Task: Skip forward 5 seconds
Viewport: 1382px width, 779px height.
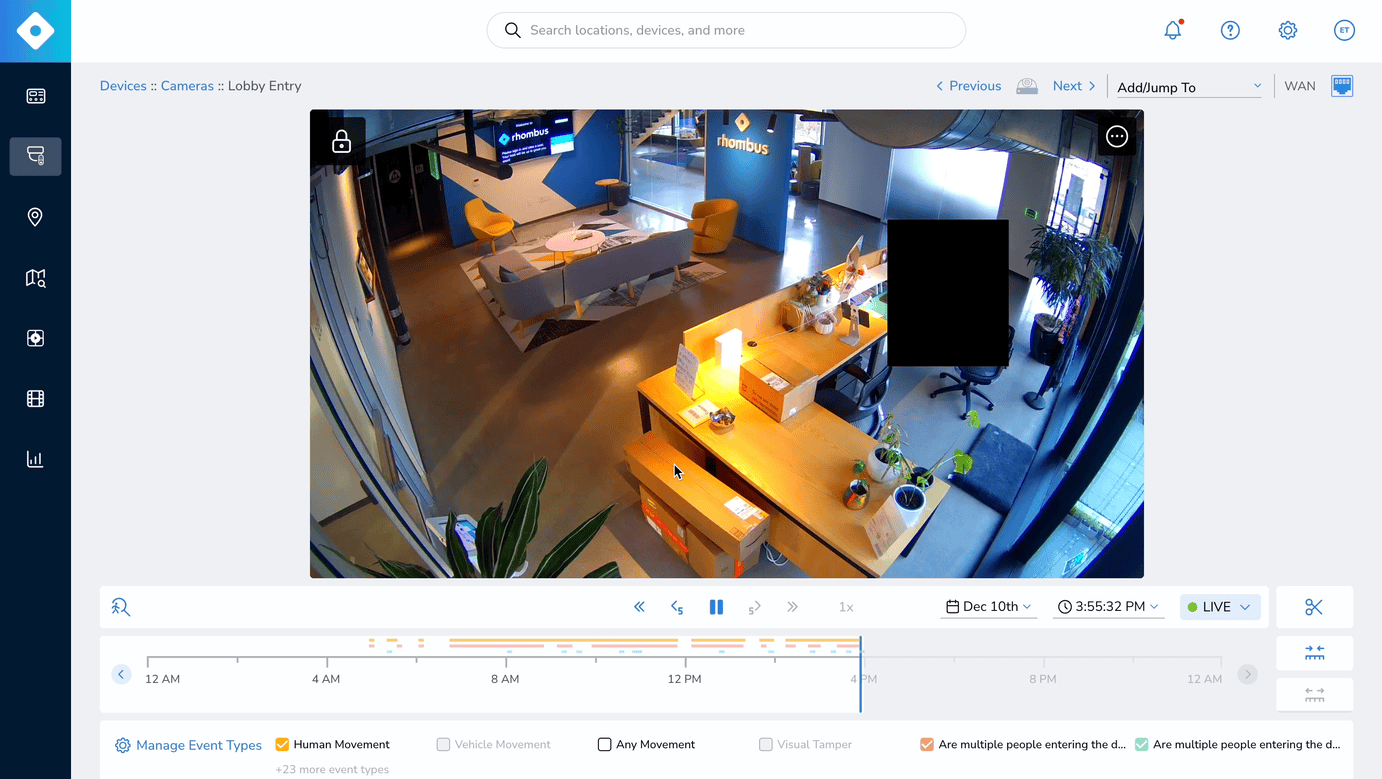Action: point(754,607)
